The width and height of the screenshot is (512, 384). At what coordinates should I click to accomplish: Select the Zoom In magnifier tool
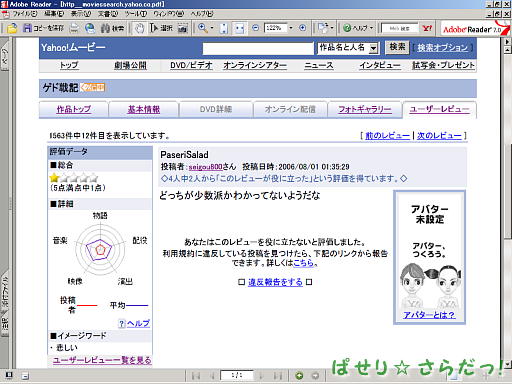click(x=202, y=28)
